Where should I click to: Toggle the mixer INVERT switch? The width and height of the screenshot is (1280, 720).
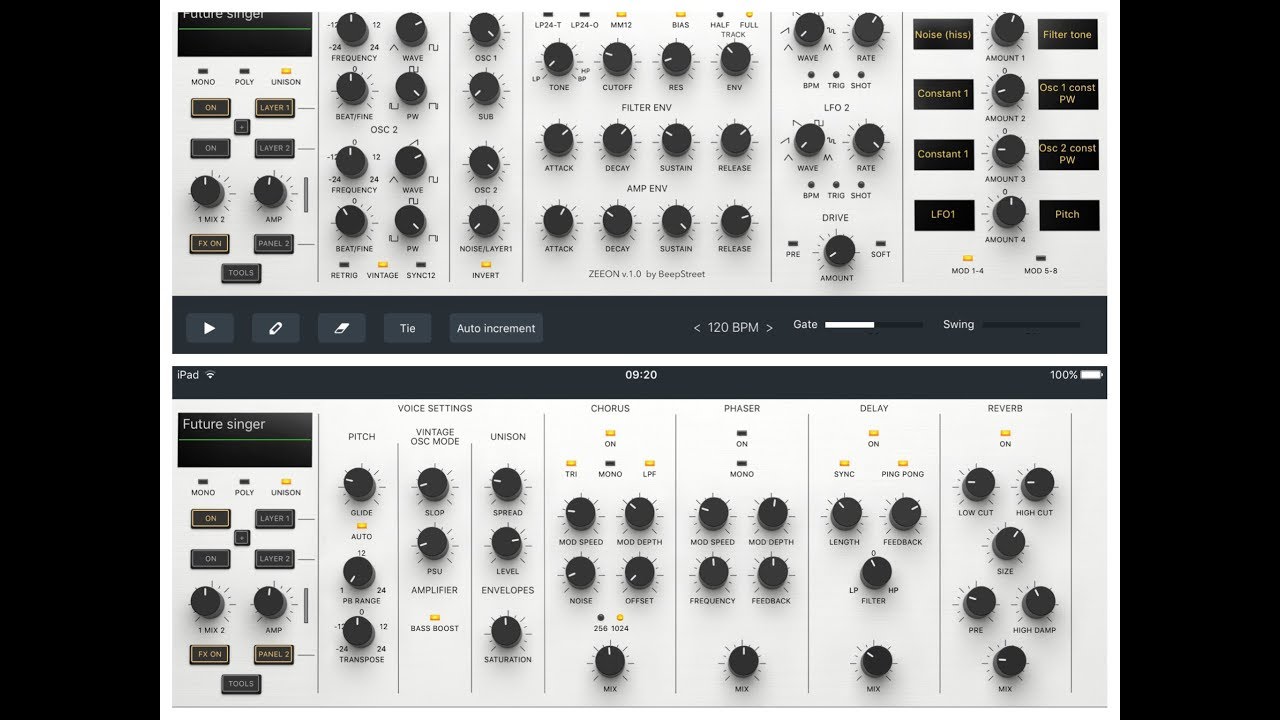[486, 264]
